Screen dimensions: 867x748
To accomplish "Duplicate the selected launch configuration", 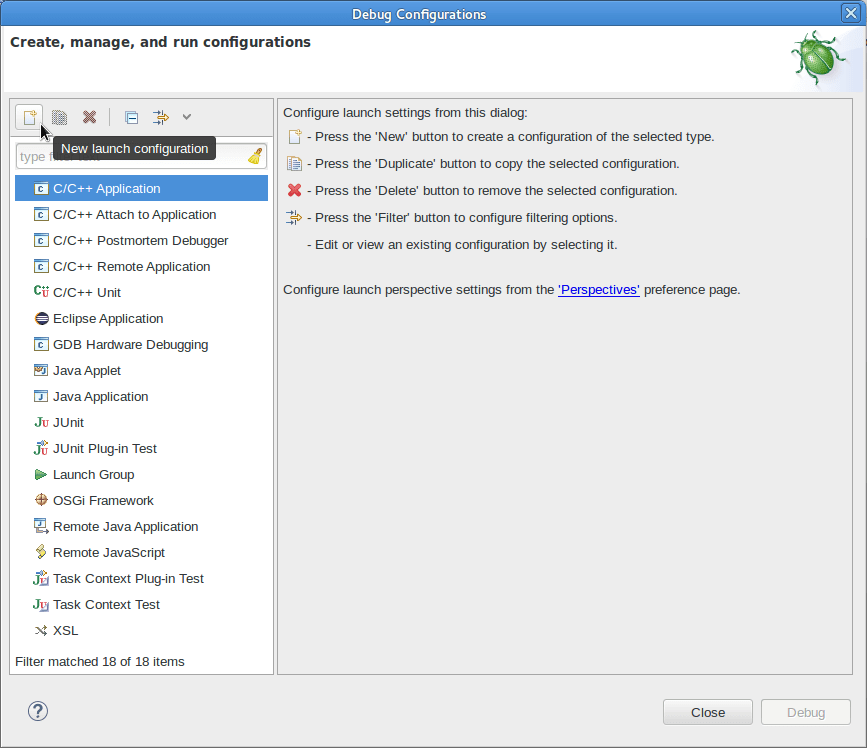I will coord(59,117).
